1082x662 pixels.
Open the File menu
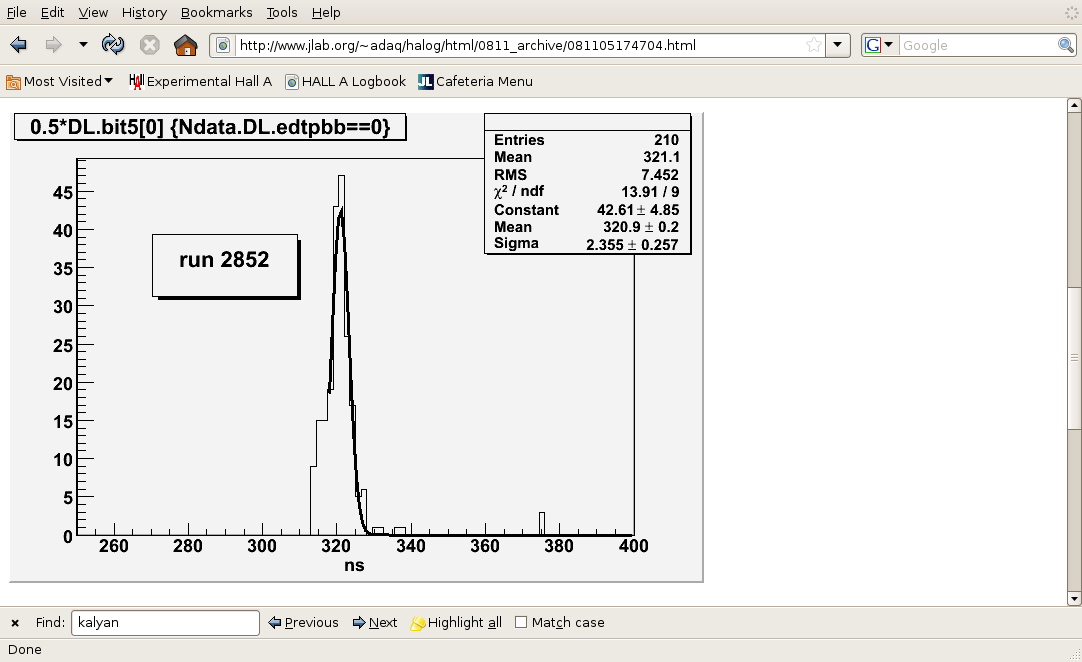[16, 12]
